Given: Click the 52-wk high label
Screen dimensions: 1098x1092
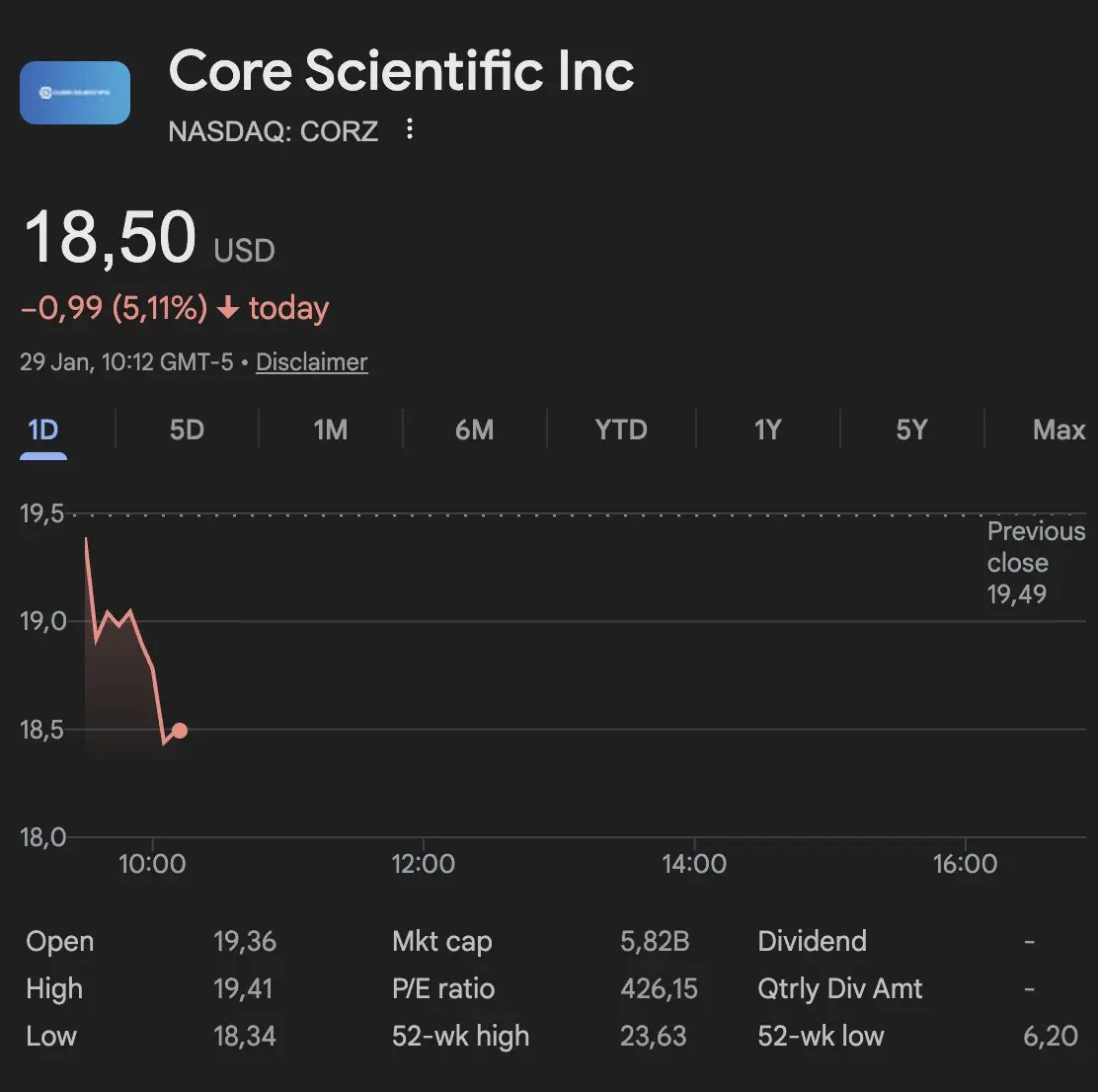Looking at the screenshot, I should tap(460, 1037).
